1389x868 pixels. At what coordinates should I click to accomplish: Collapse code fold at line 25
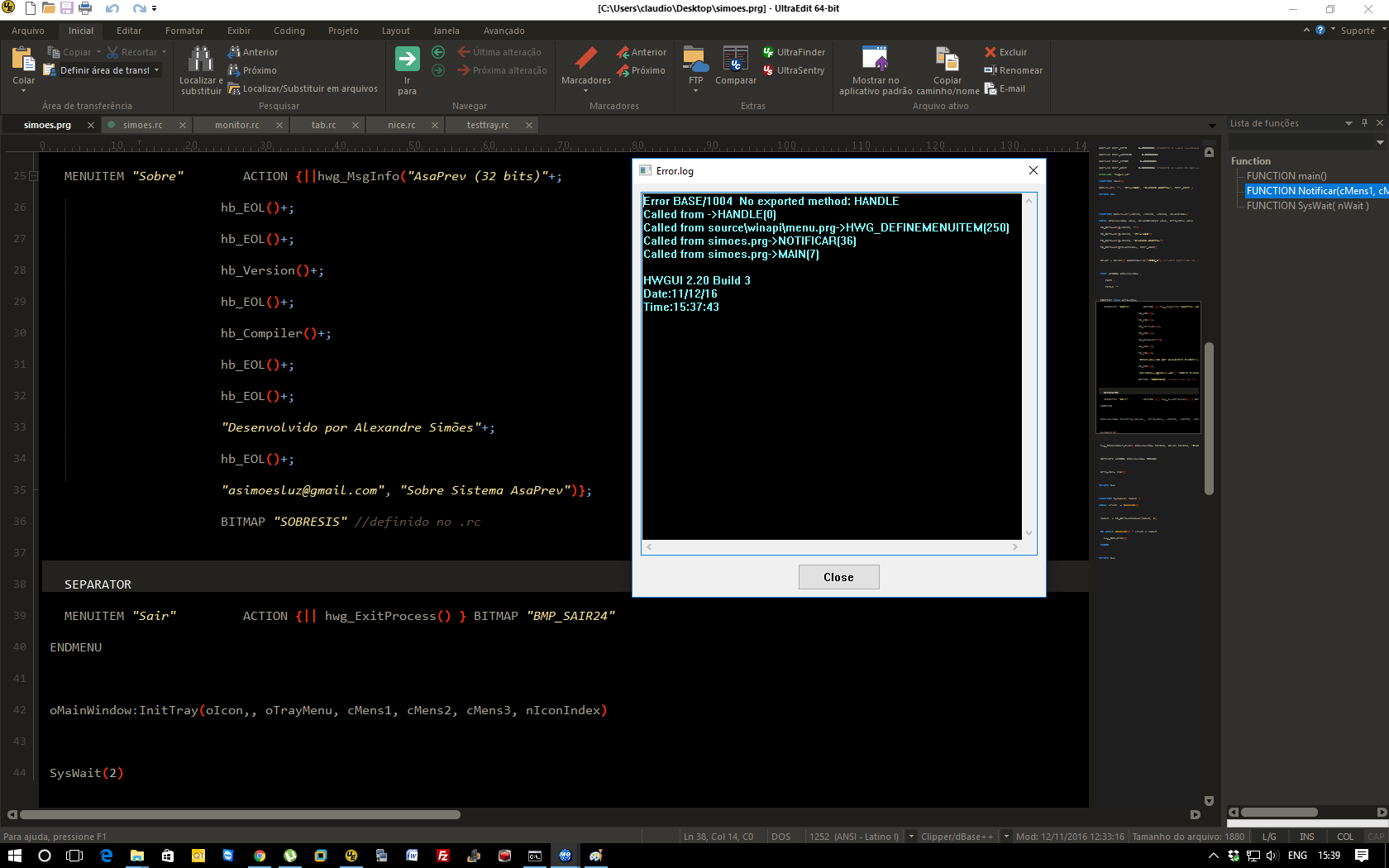pos(34,176)
